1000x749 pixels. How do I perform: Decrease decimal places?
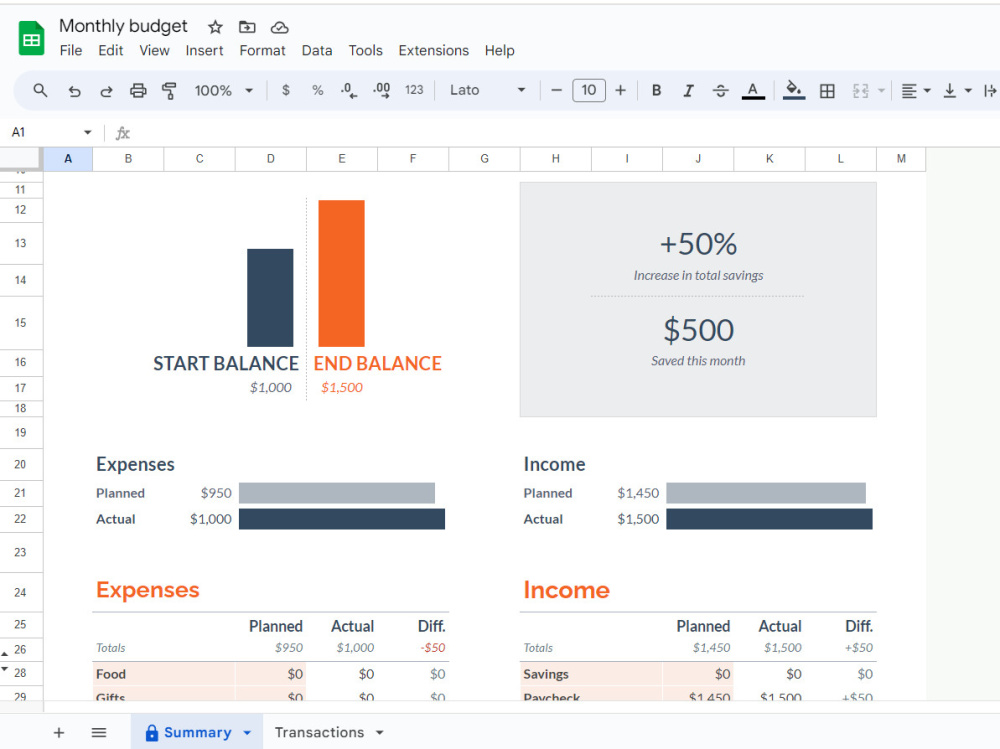point(349,91)
